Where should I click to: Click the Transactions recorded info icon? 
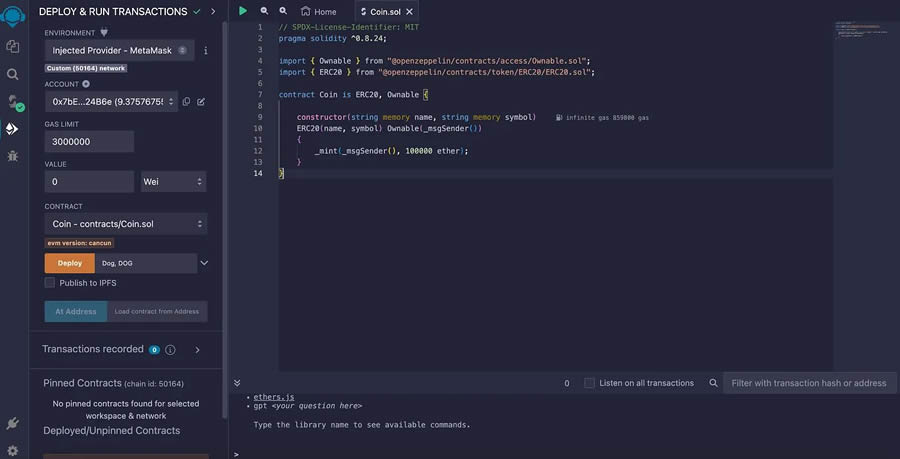pos(170,349)
